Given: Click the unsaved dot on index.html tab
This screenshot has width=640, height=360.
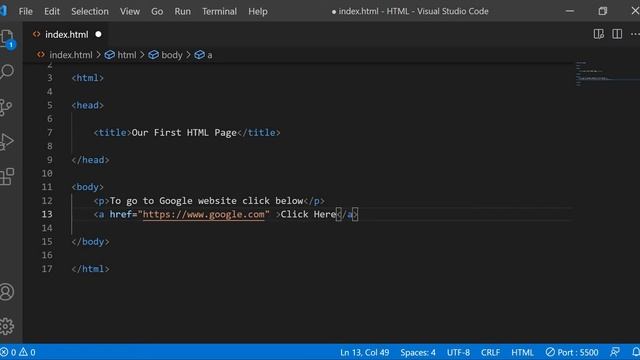Looking at the screenshot, I should click(98, 34).
